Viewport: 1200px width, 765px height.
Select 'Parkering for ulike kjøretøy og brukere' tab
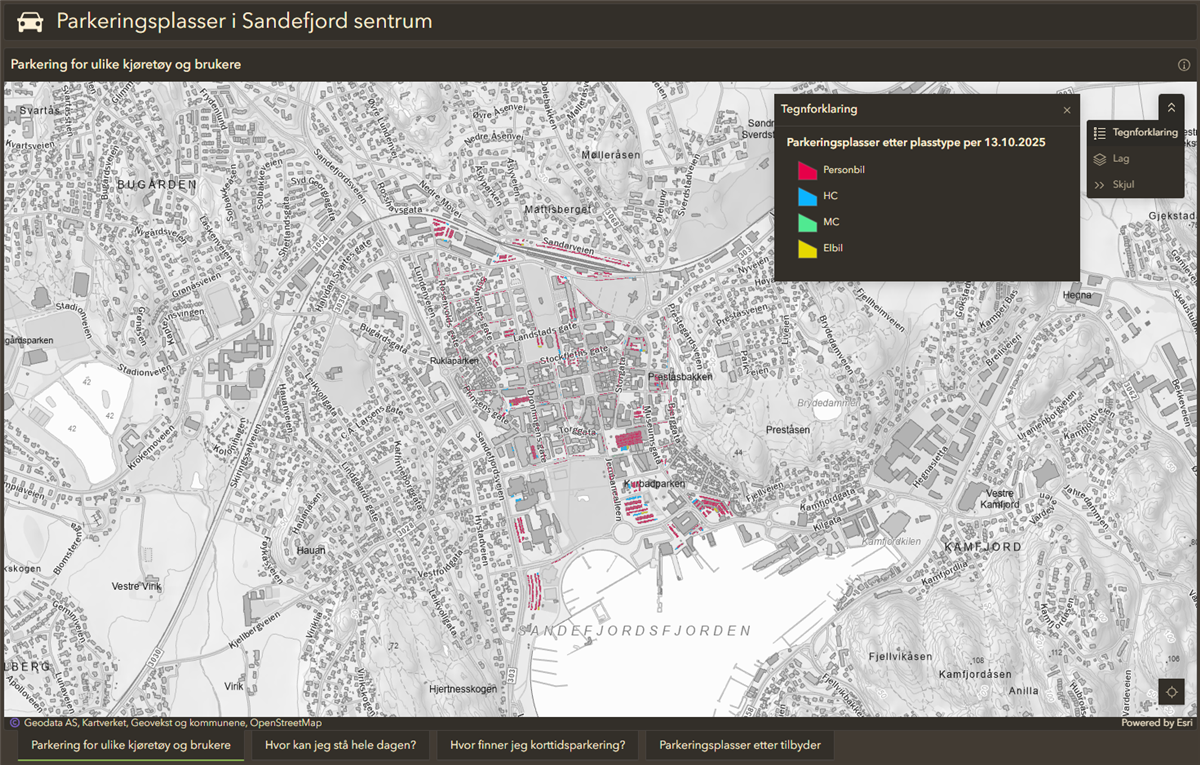click(131, 745)
